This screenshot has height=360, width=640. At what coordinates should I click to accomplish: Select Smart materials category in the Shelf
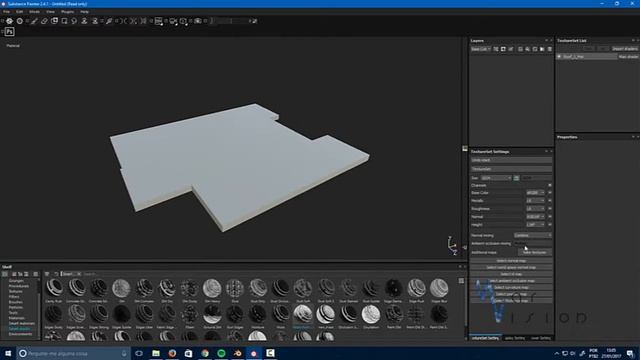(x=22, y=323)
